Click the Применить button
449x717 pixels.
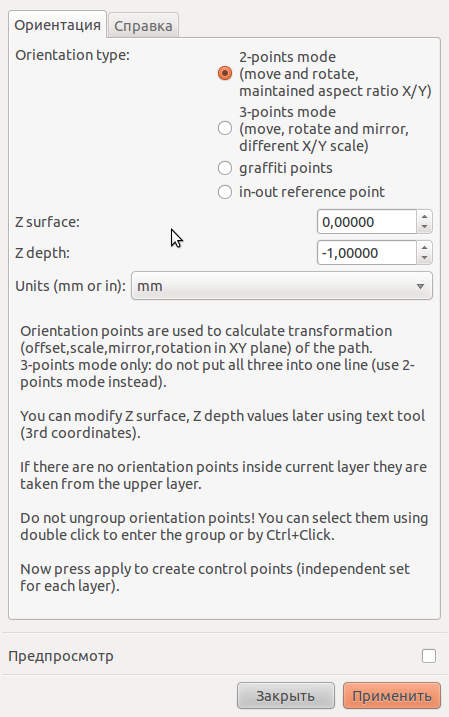392,696
